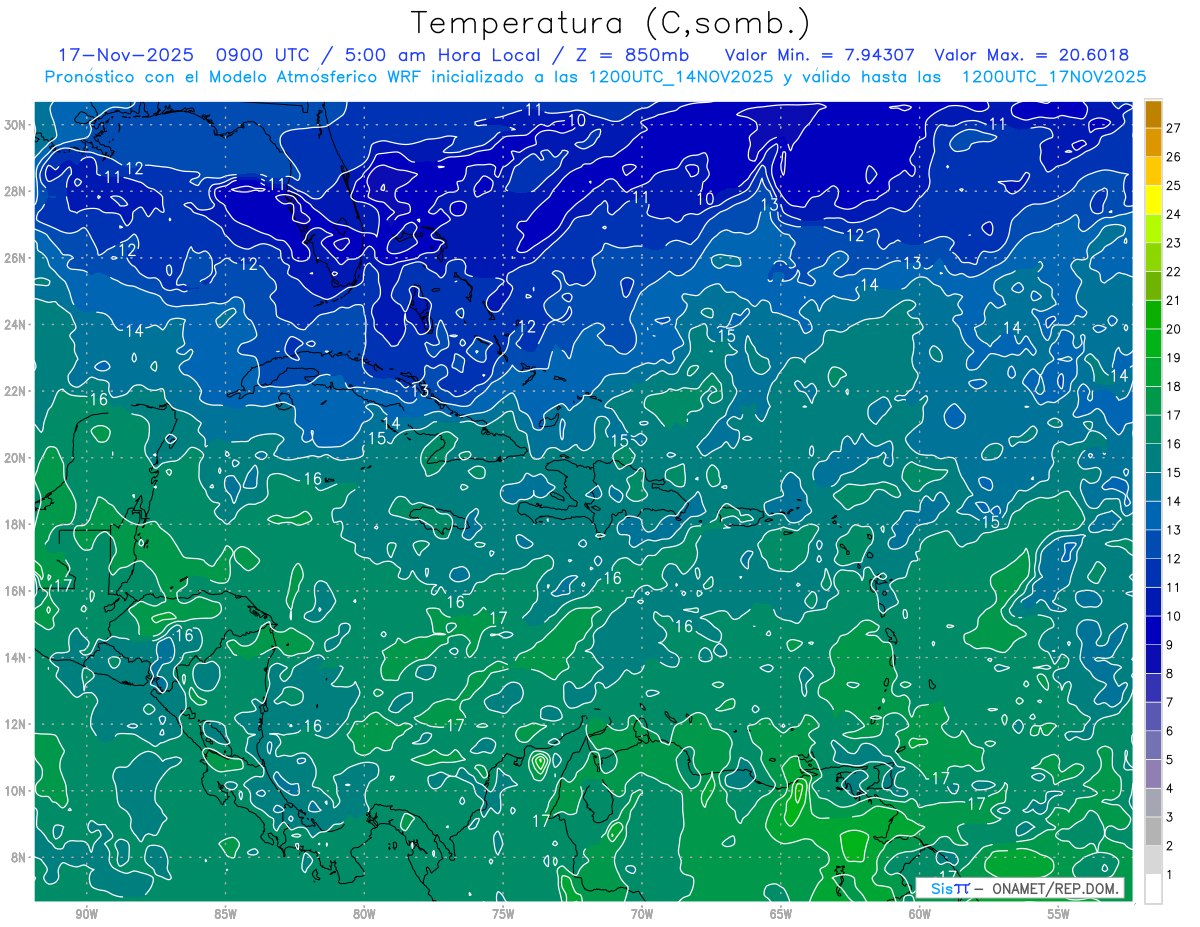This screenshot has width=1200, height=927.
Task: Click the "65W" longitude axis label
Action: coord(781,914)
